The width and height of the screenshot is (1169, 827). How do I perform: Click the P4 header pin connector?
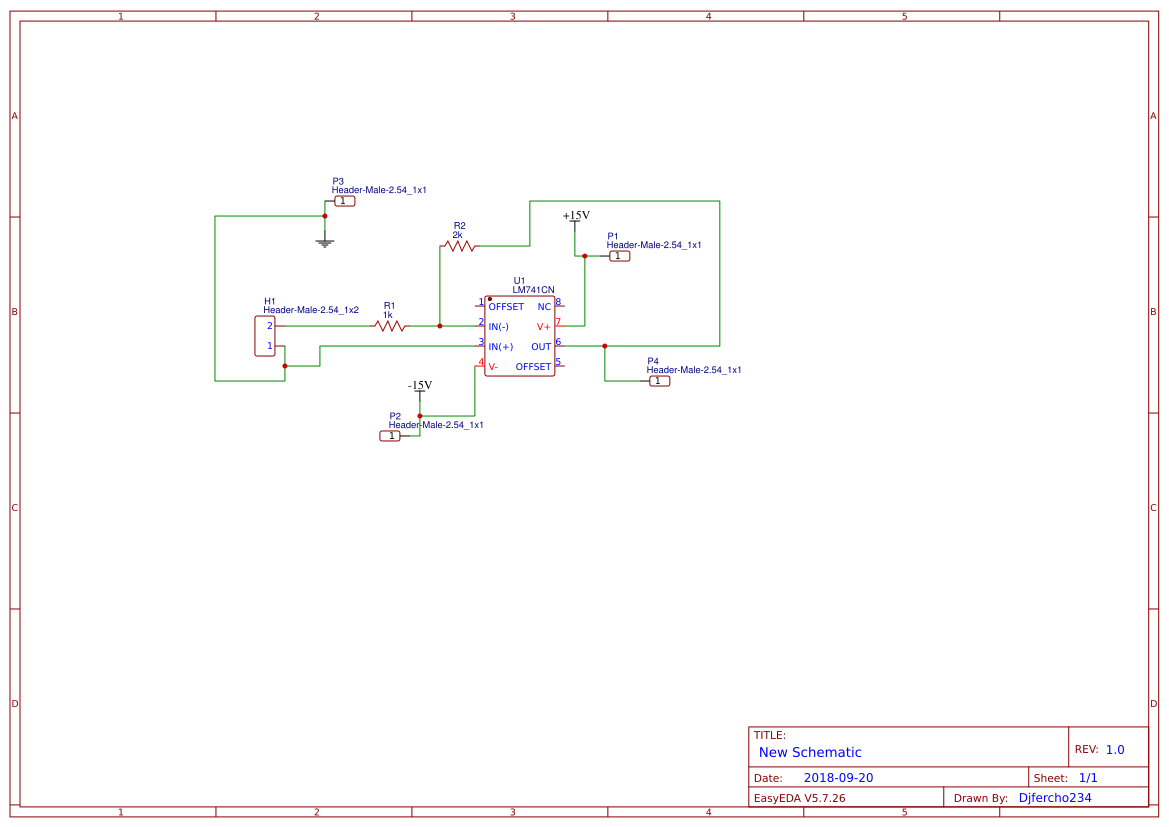point(659,381)
